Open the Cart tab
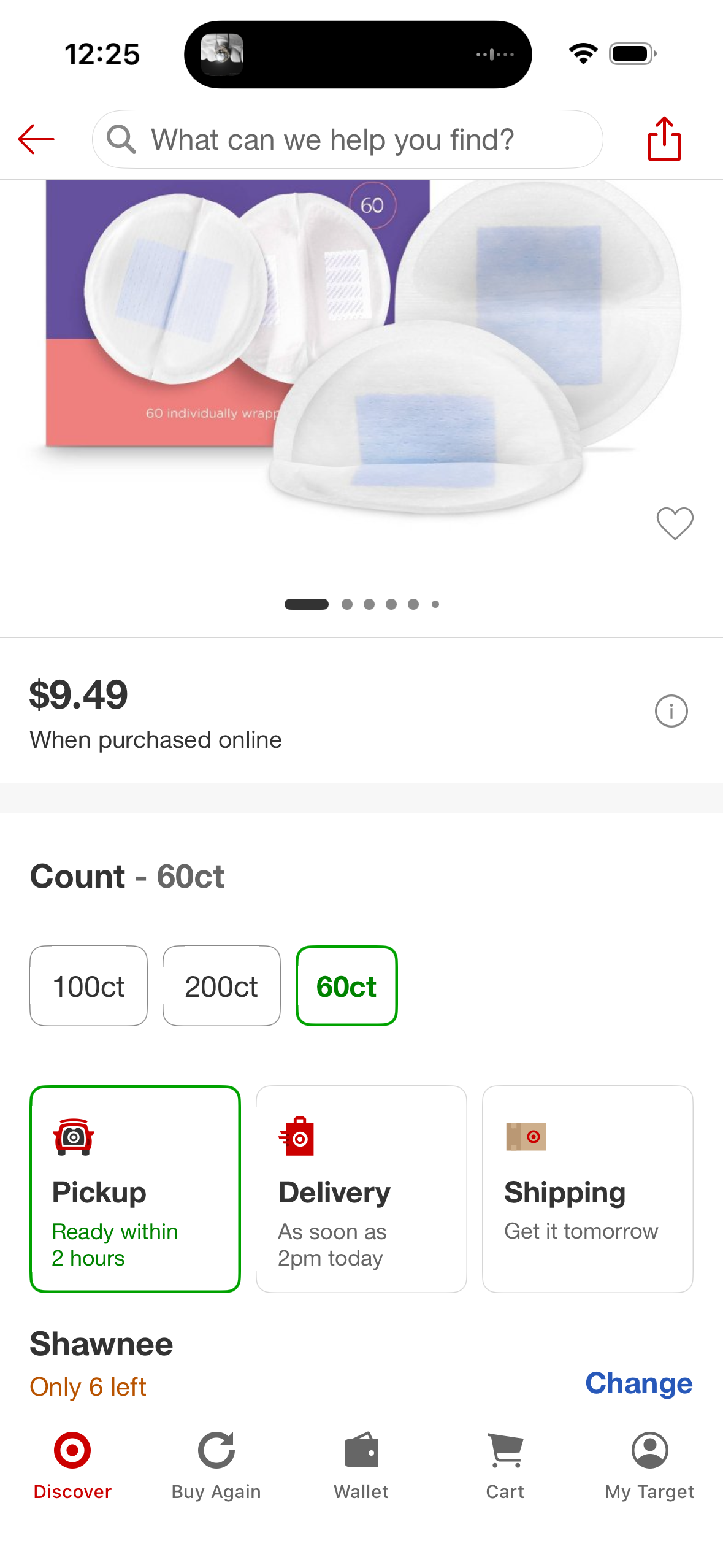 point(505,1466)
